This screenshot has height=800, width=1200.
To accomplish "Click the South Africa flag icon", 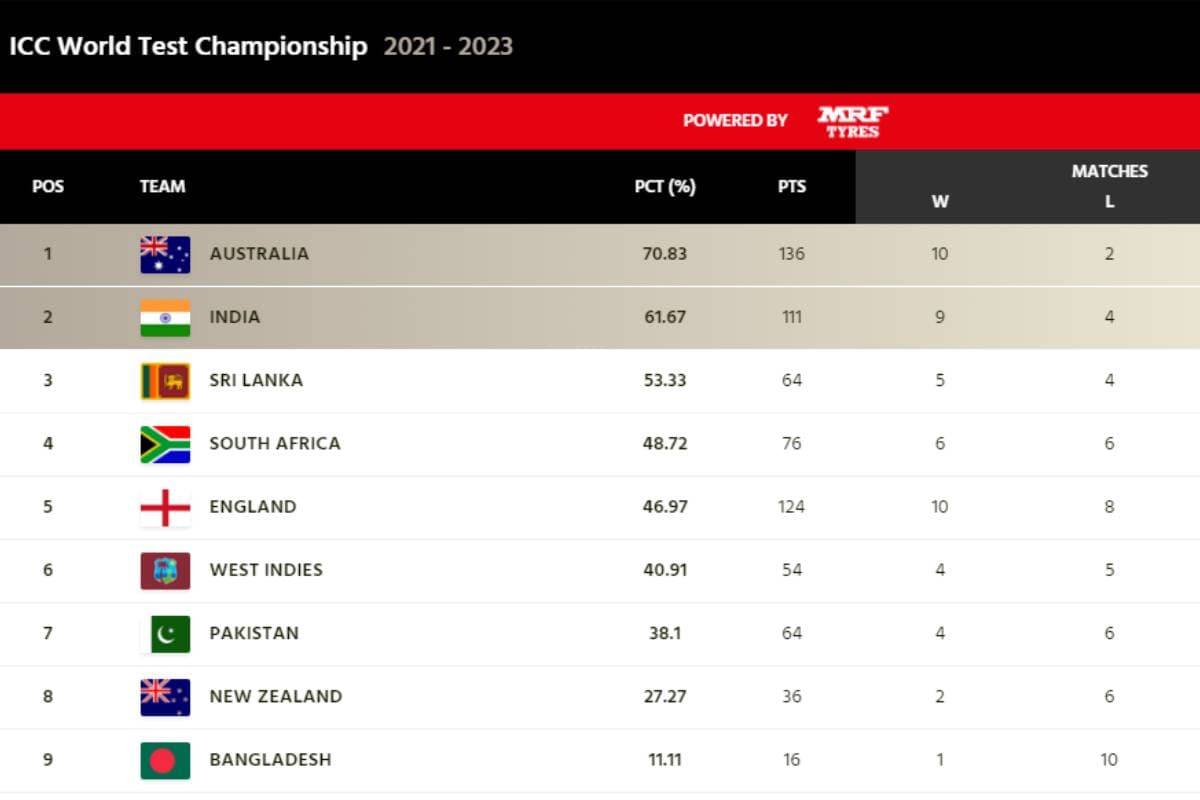I will coord(165,443).
